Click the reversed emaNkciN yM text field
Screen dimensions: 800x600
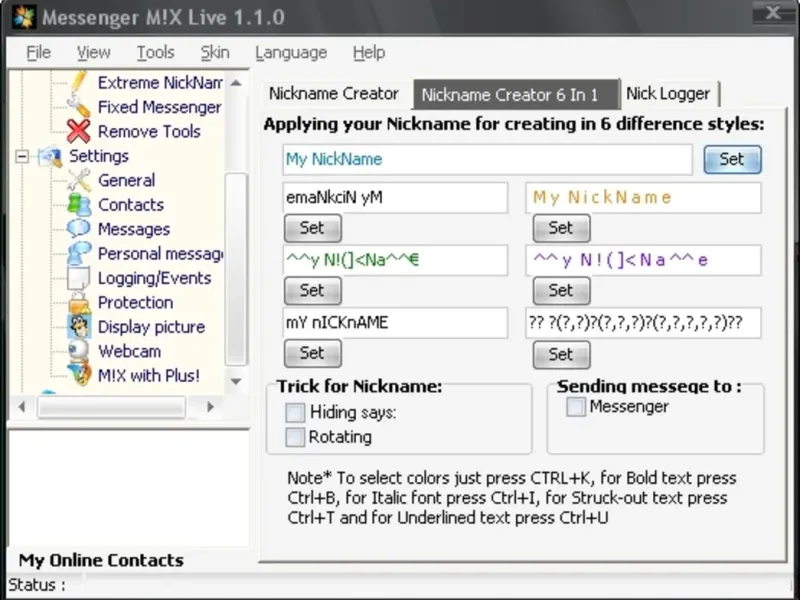[395, 197]
